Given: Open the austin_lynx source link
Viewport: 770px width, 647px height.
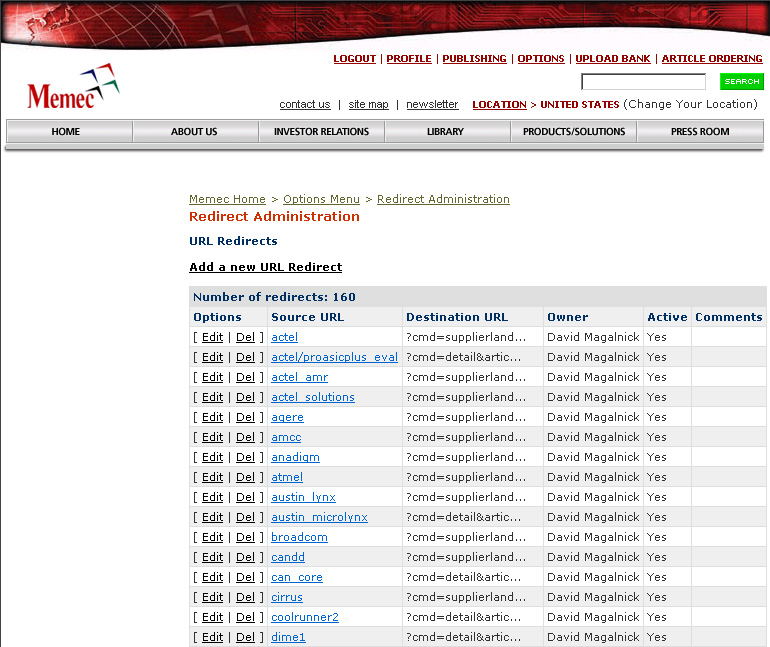Looking at the screenshot, I should click(x=303, y=497).
